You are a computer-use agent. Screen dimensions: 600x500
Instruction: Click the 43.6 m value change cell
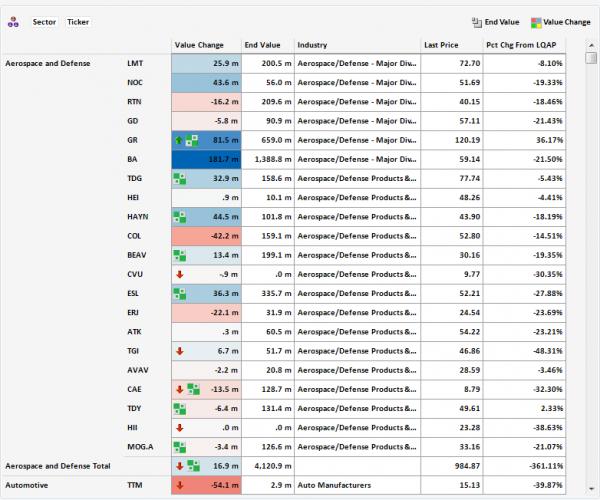pos(207,83)
